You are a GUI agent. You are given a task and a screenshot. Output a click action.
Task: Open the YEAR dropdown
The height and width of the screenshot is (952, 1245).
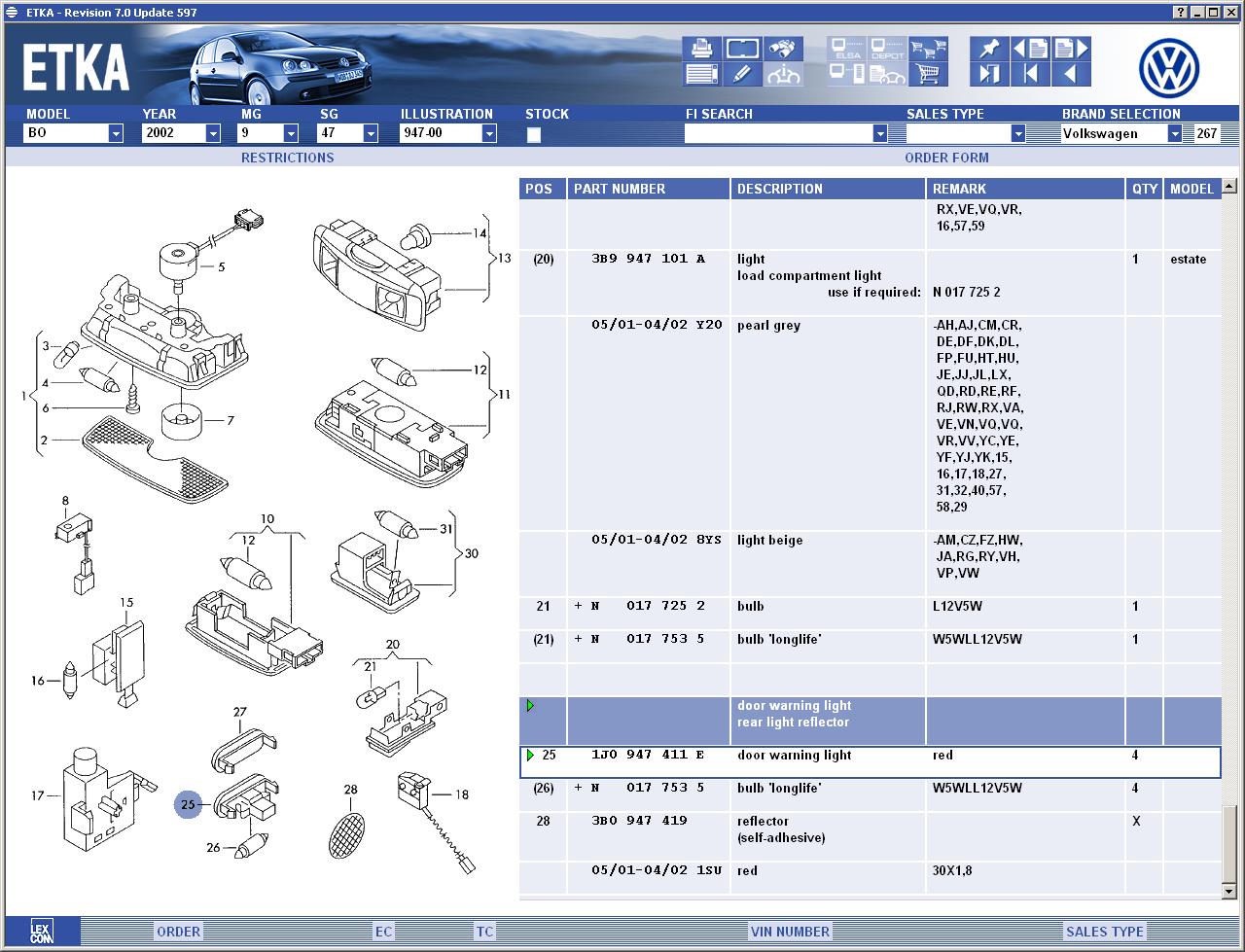pos(213,134)
